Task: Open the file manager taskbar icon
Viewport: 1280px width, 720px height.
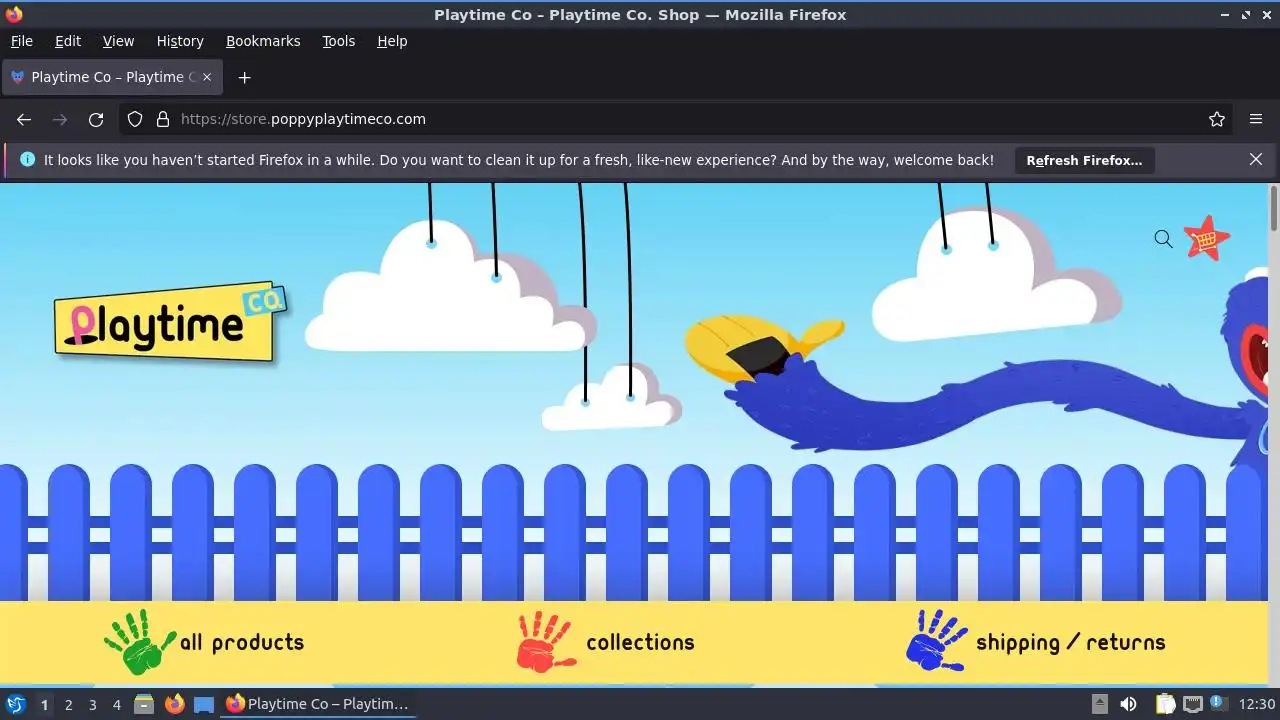Action: (x=144, y=704)
